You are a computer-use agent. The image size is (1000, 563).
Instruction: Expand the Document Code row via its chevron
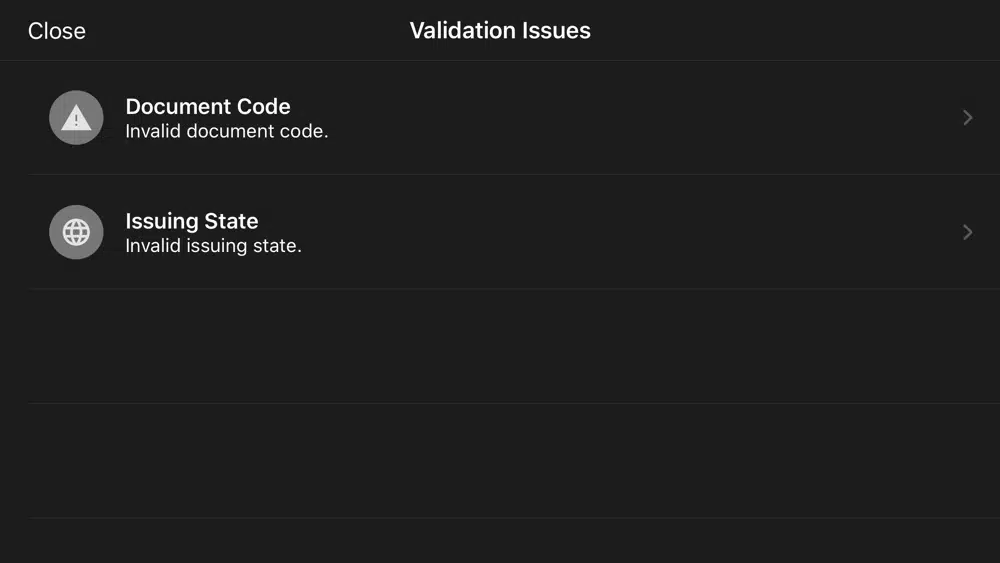[967, 117]
